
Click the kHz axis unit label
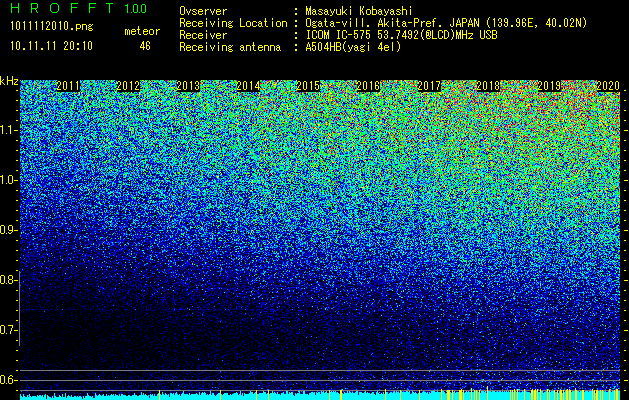(x=9, y=81)
